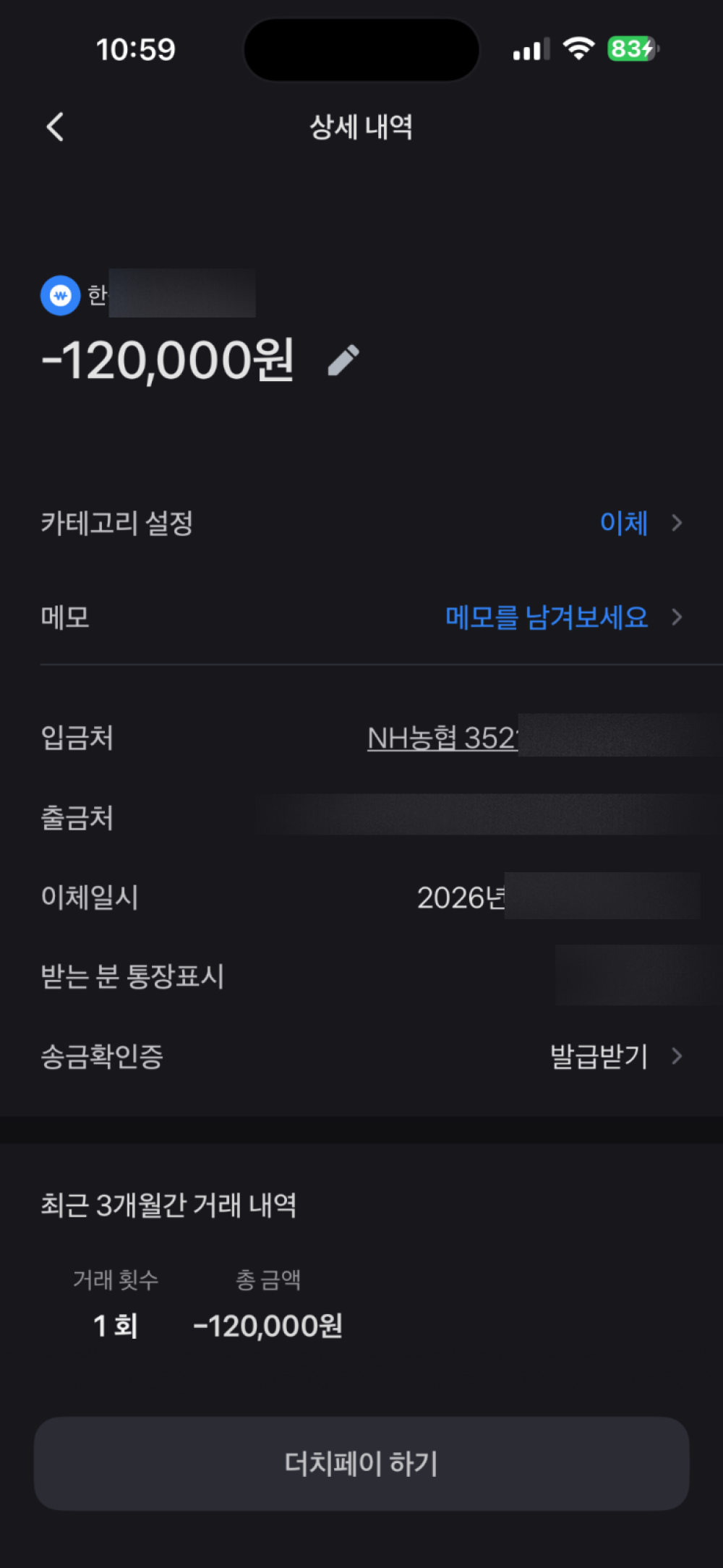The width and height of the screenshot is (723, 1568).
Task: Tap the Wi-Fi status icon
Action: click(578, 49)
